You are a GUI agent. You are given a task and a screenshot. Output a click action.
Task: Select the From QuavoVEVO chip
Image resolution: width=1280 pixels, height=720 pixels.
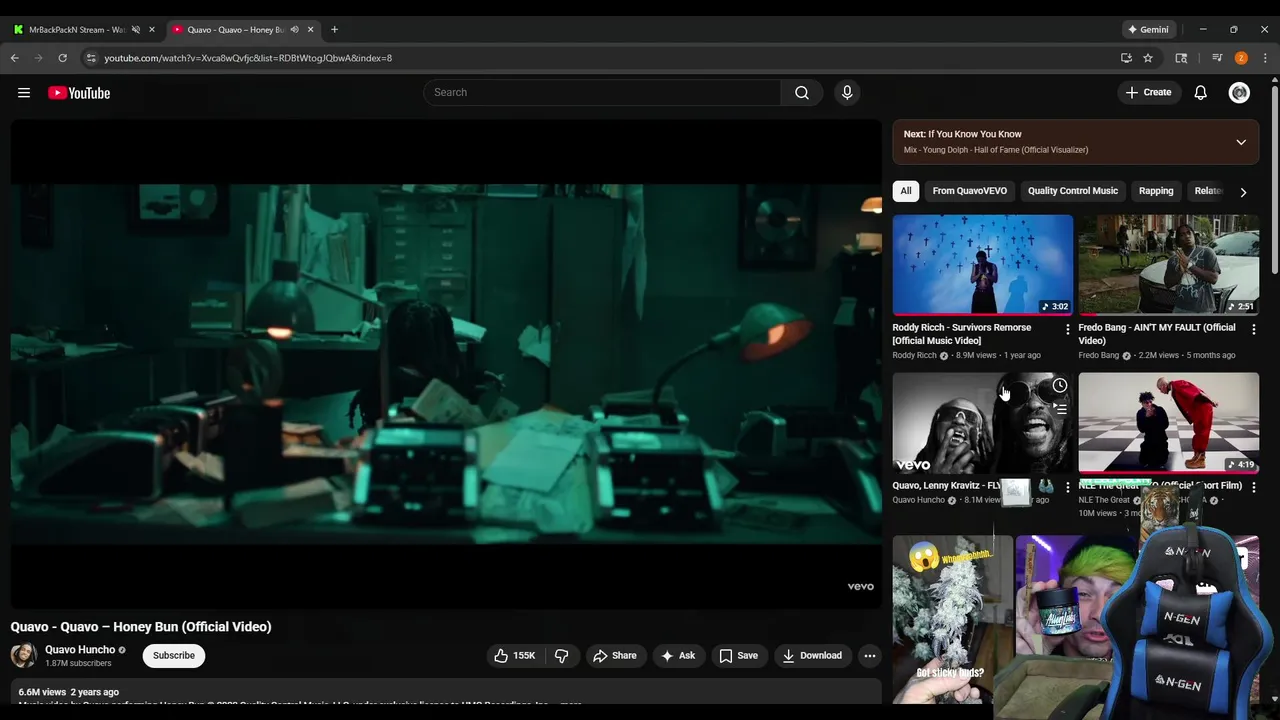(x=970, y=191)
